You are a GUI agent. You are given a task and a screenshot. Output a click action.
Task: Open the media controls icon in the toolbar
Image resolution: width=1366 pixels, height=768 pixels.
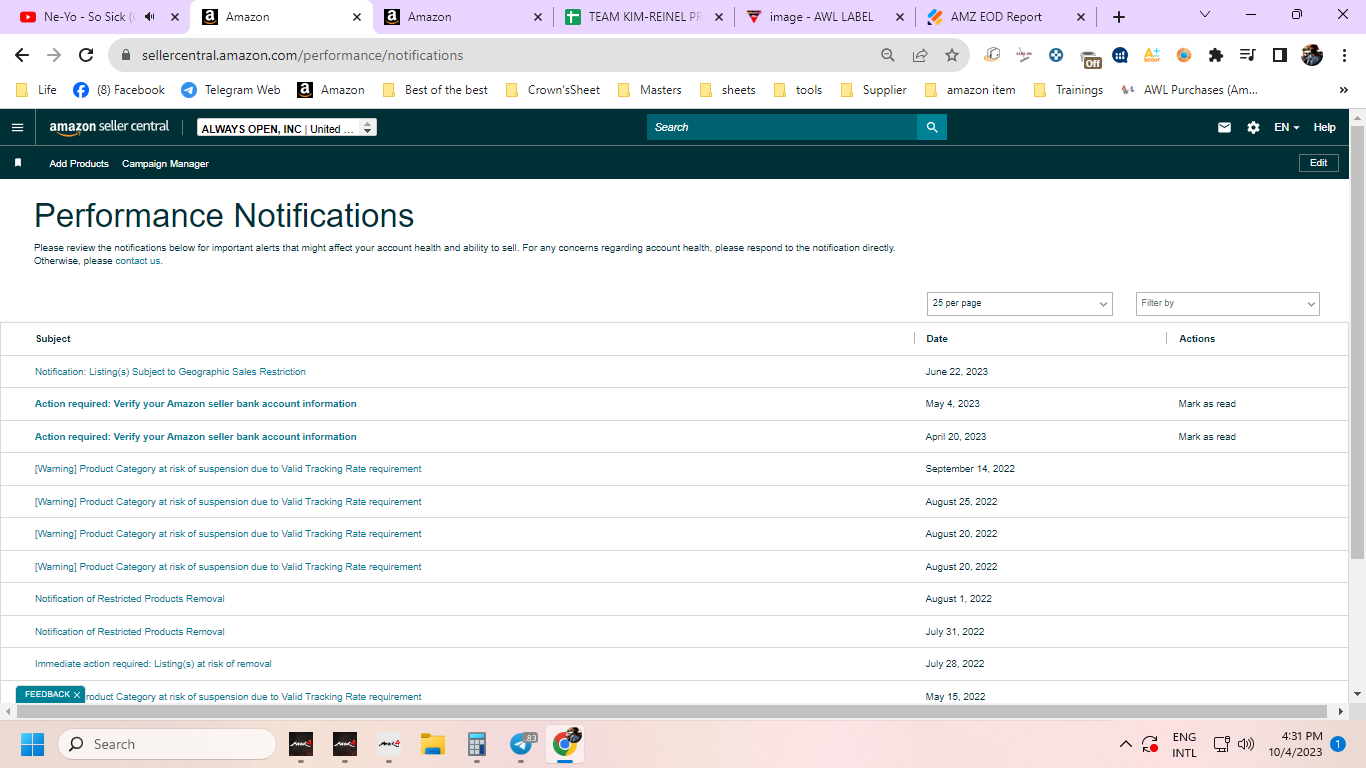tap(1247, 55)
